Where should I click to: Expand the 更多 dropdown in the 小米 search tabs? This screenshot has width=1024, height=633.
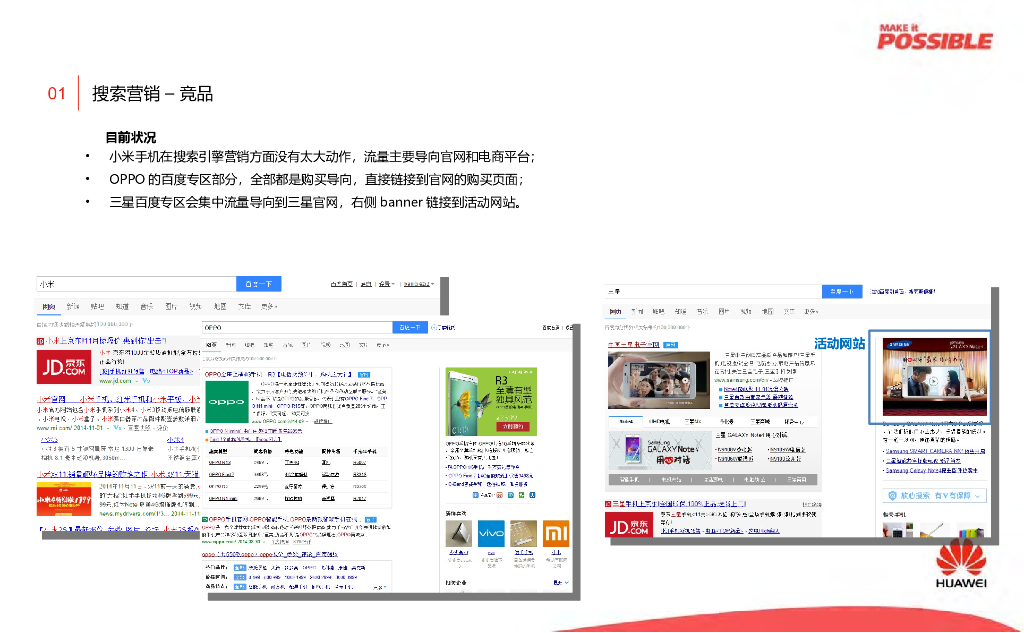[269, 306]
